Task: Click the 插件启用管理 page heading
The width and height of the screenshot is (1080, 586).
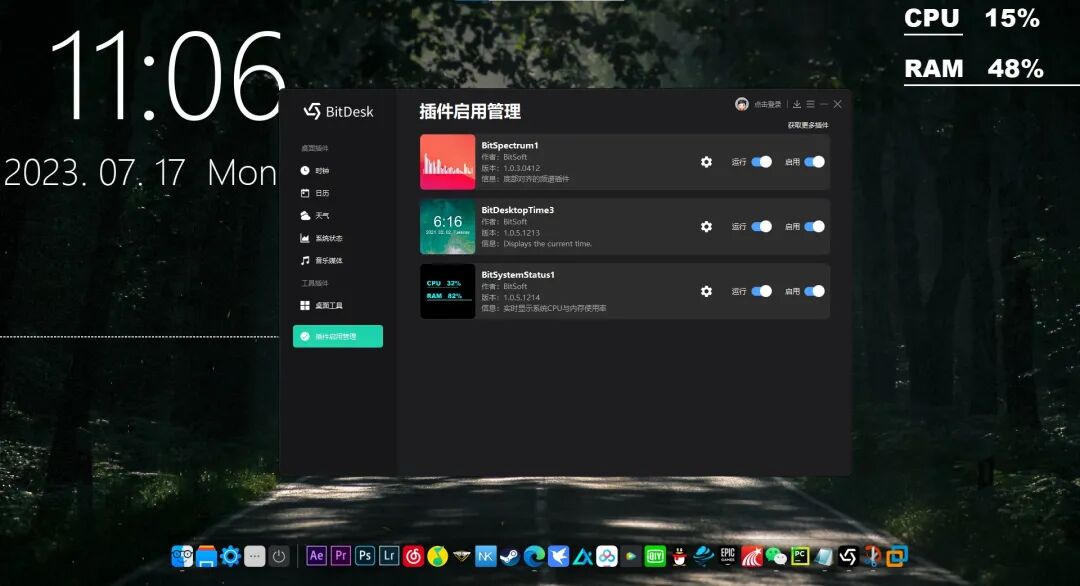Action: point(470,112)
